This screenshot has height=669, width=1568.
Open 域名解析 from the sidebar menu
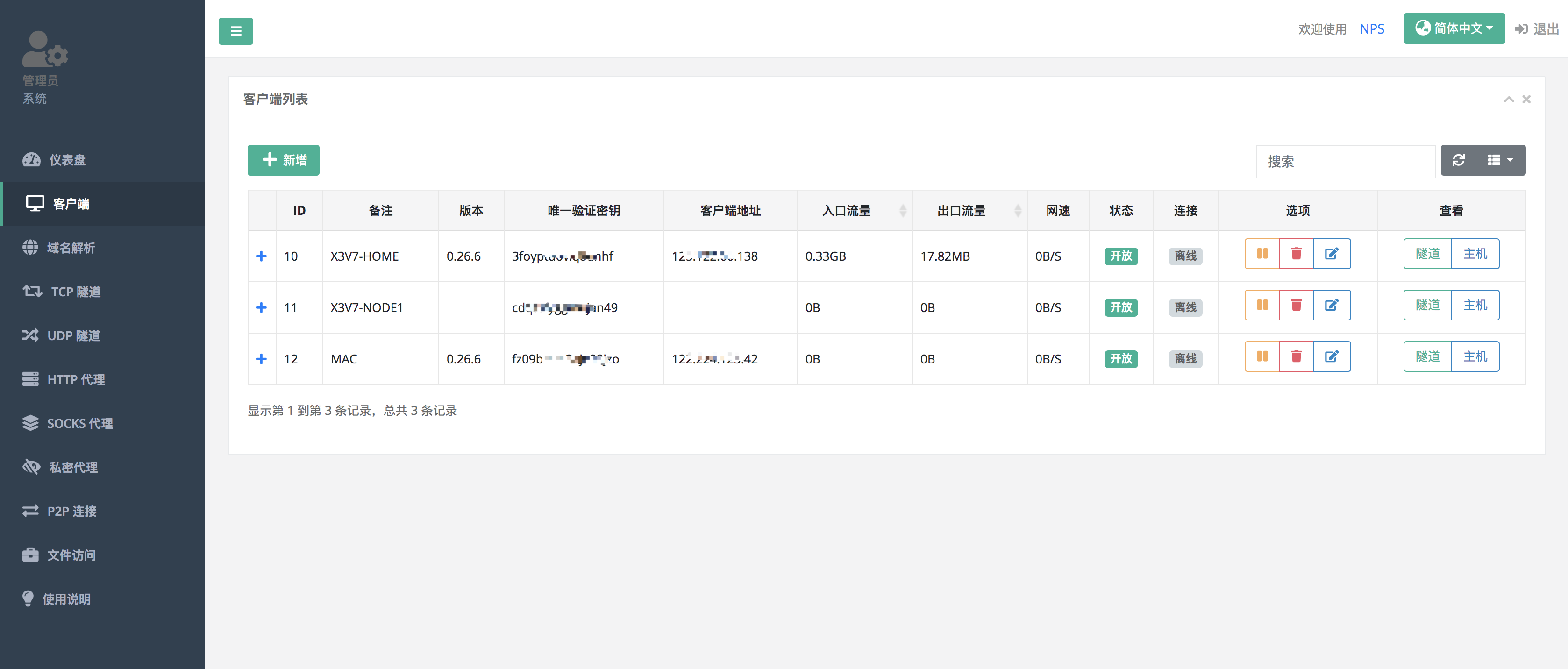pos(71,248)
